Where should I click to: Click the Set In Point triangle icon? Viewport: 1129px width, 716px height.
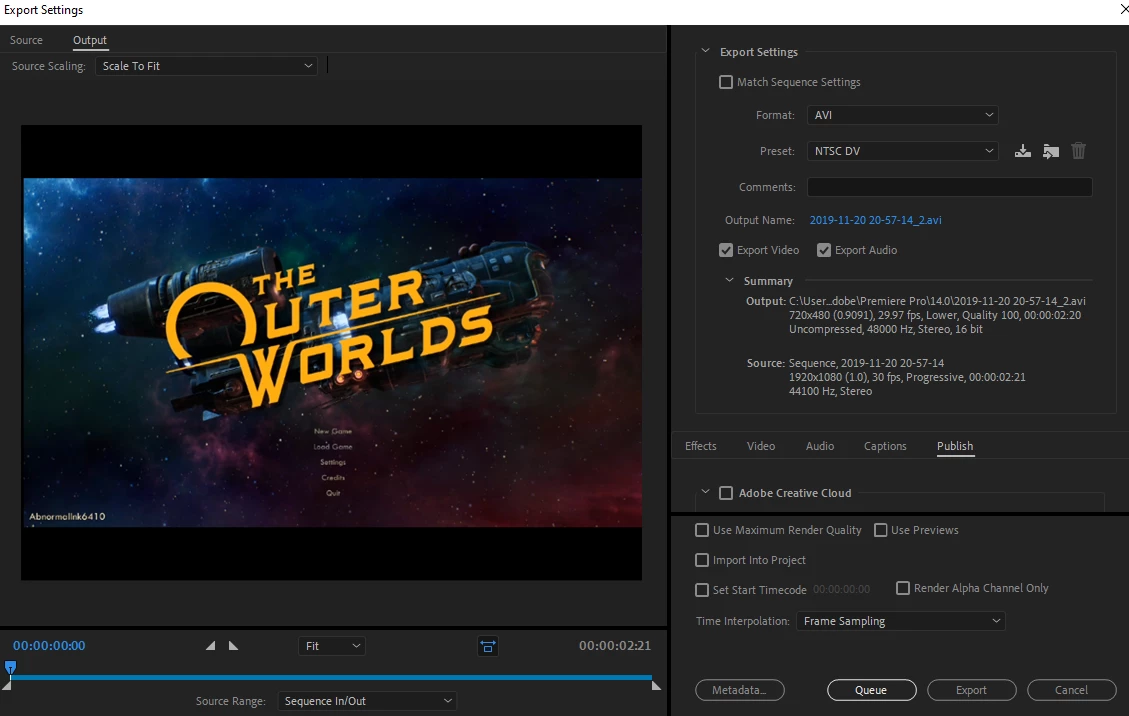pyautogui.click(x=210, y=645)
